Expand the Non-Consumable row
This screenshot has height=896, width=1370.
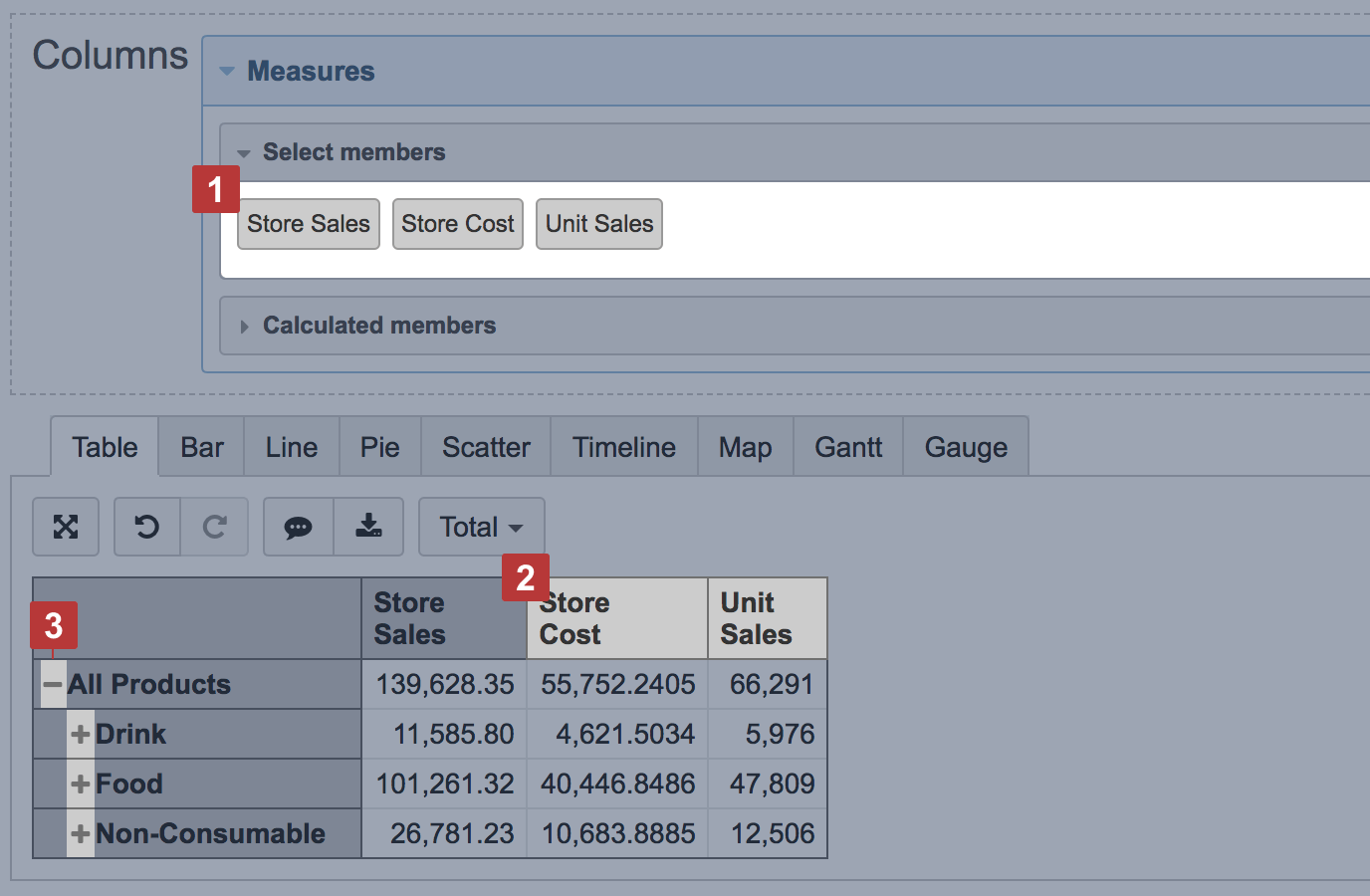[x=81, y=834]
